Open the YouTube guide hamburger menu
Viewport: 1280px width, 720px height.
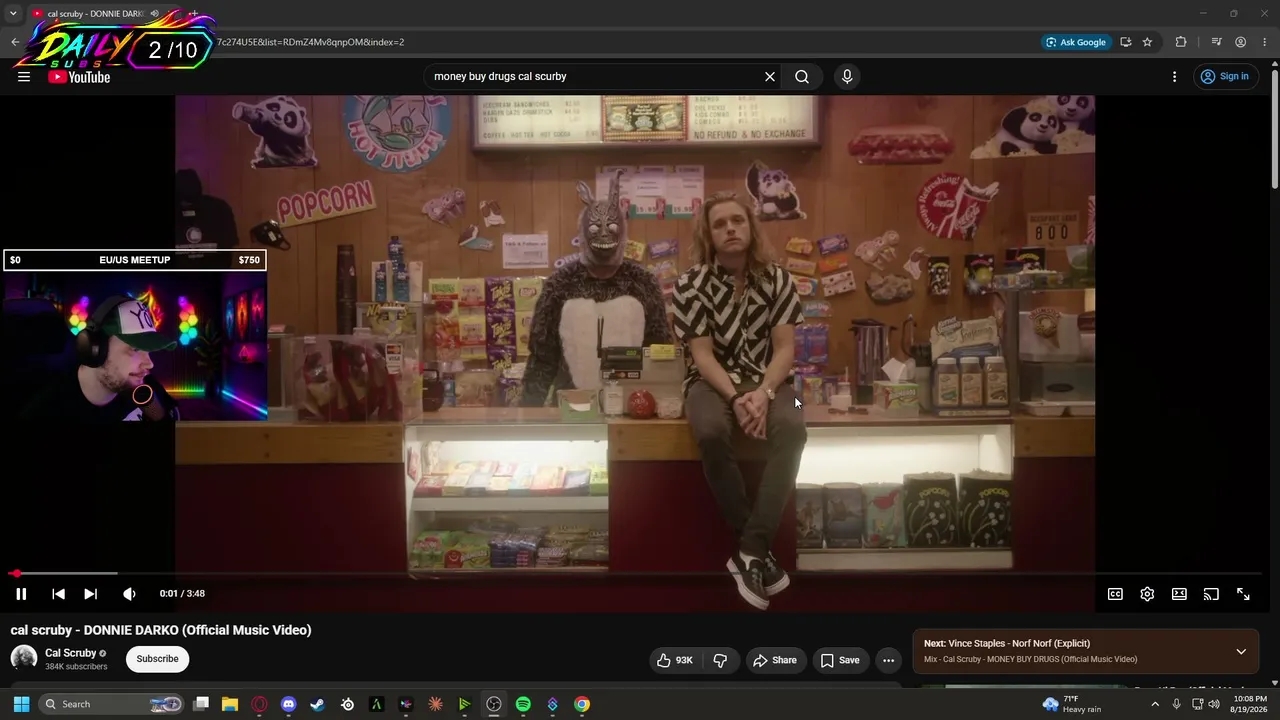24,77
